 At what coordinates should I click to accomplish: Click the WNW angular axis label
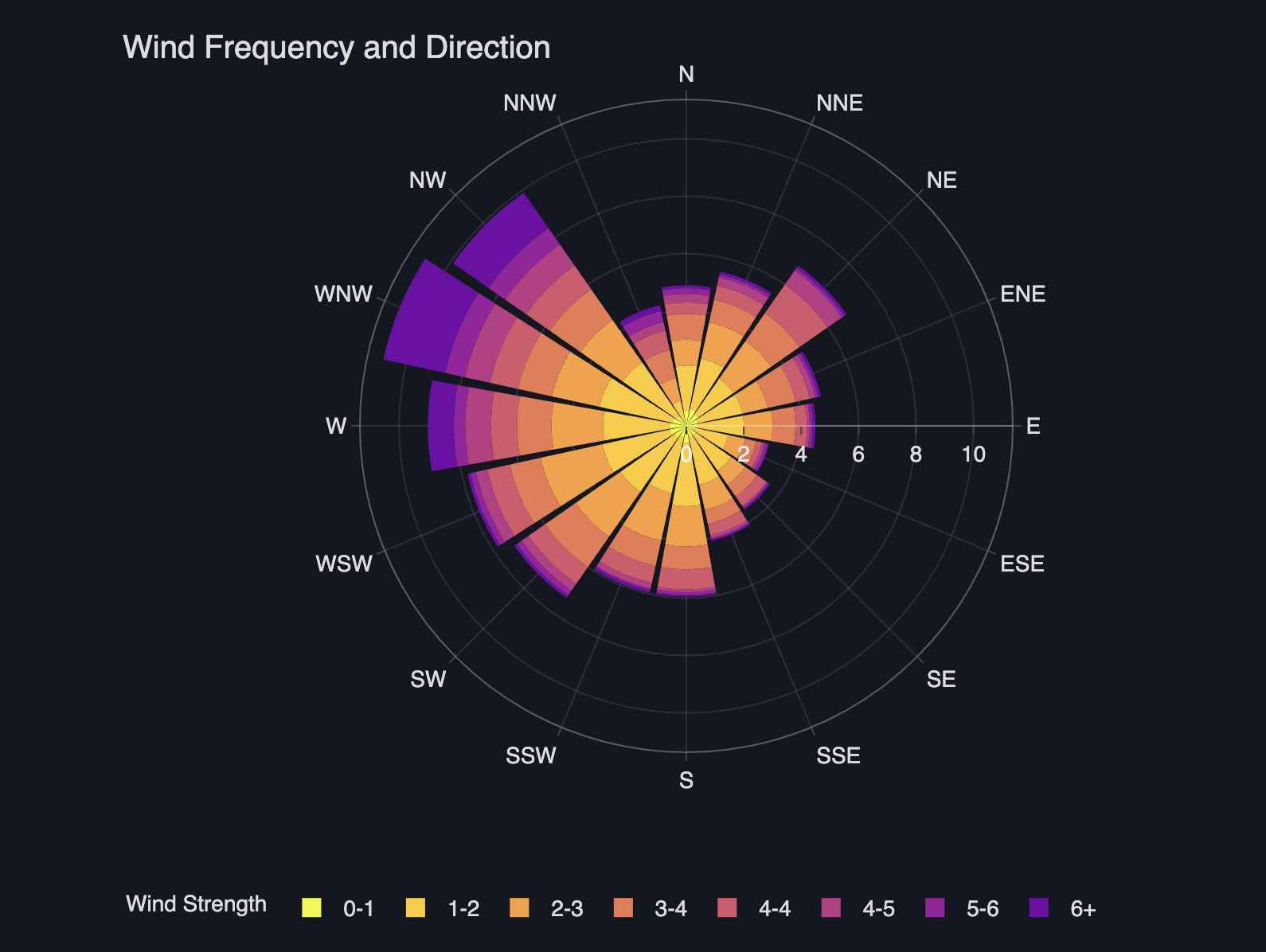[343, 294]
